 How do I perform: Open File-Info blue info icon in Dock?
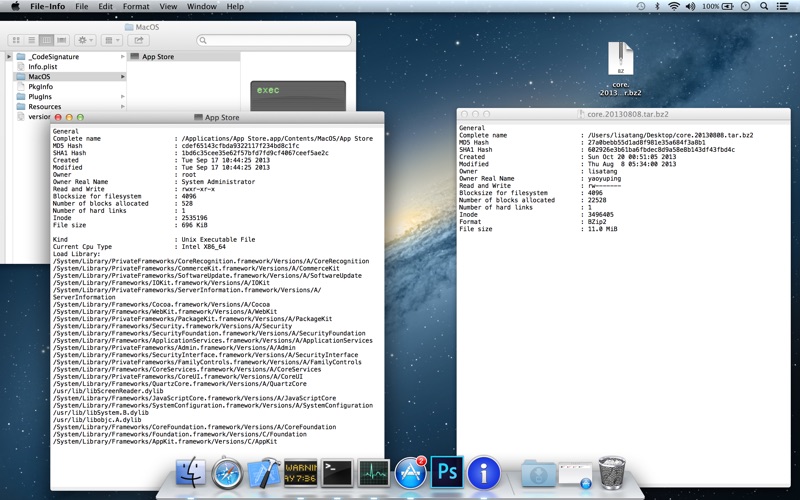484,473
